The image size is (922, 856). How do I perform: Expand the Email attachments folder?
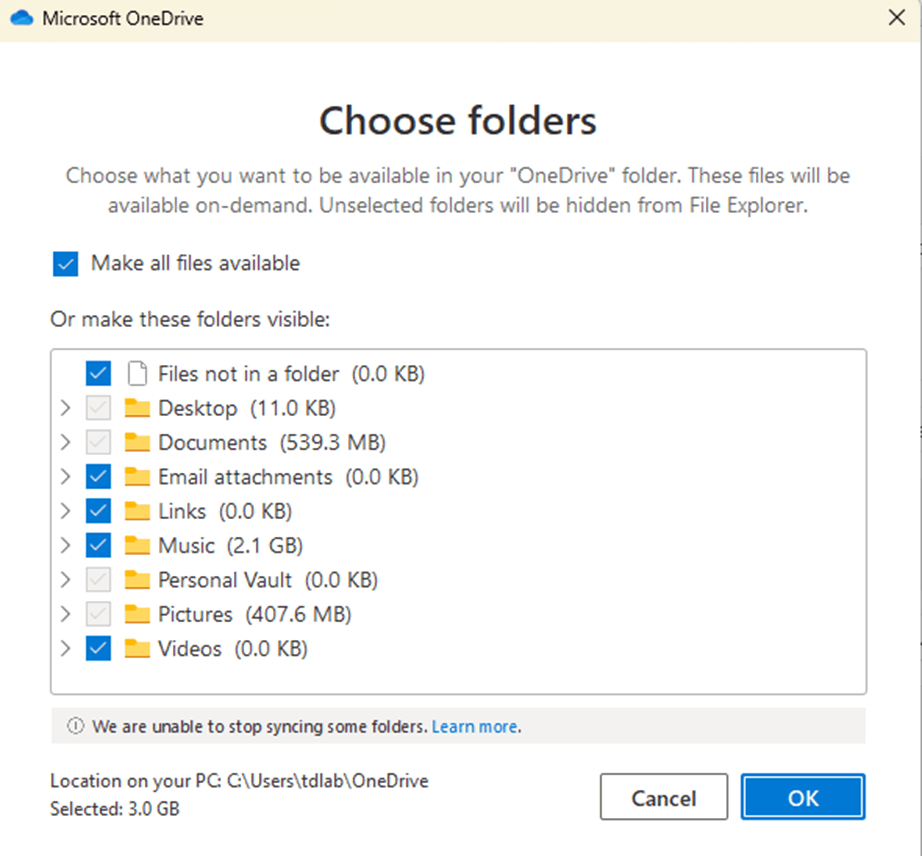pos(65,477)
